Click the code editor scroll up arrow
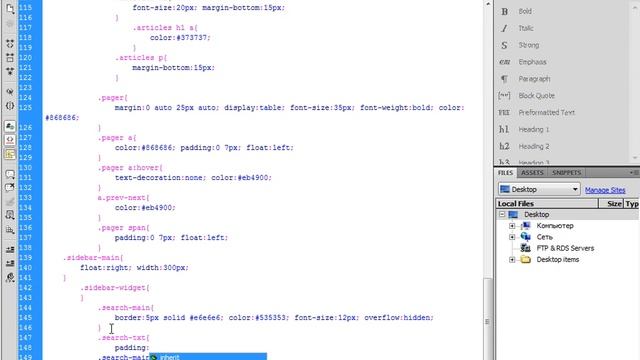Image resolution: width=640 pixels, height=360 pixels. (x=488, y=4)
